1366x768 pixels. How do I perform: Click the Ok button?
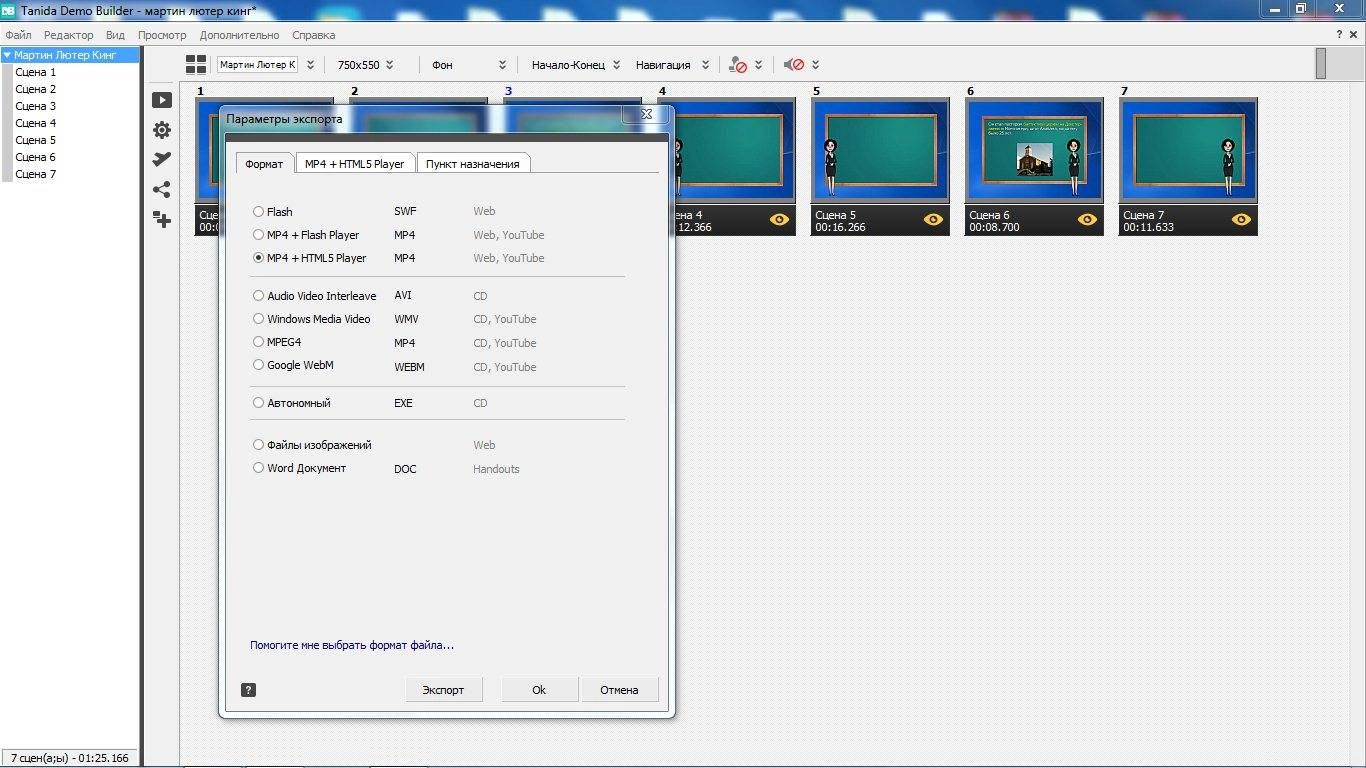point(539,690)
